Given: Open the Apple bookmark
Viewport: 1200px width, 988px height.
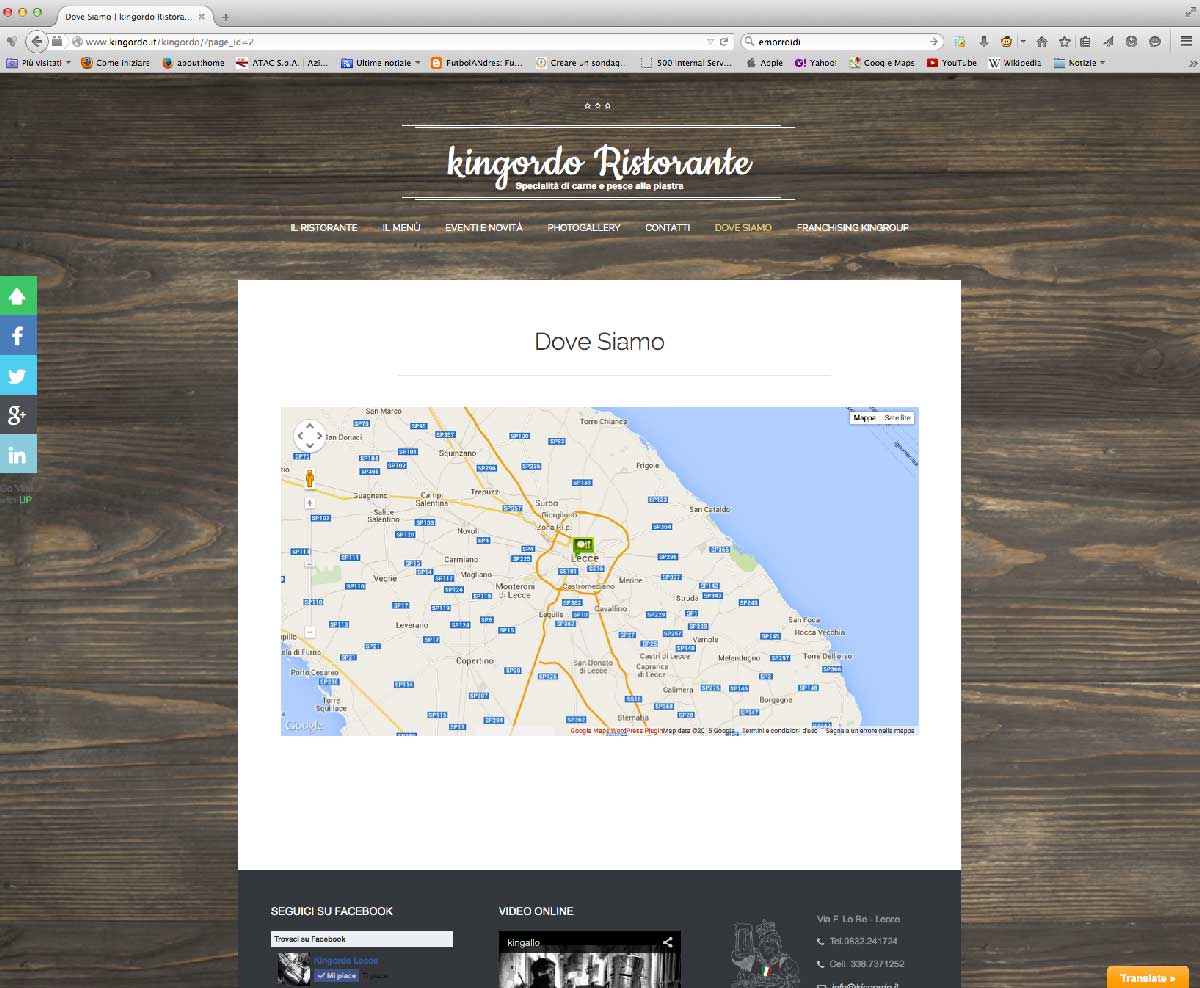Looking at the screenshot, I should [765, 62].
